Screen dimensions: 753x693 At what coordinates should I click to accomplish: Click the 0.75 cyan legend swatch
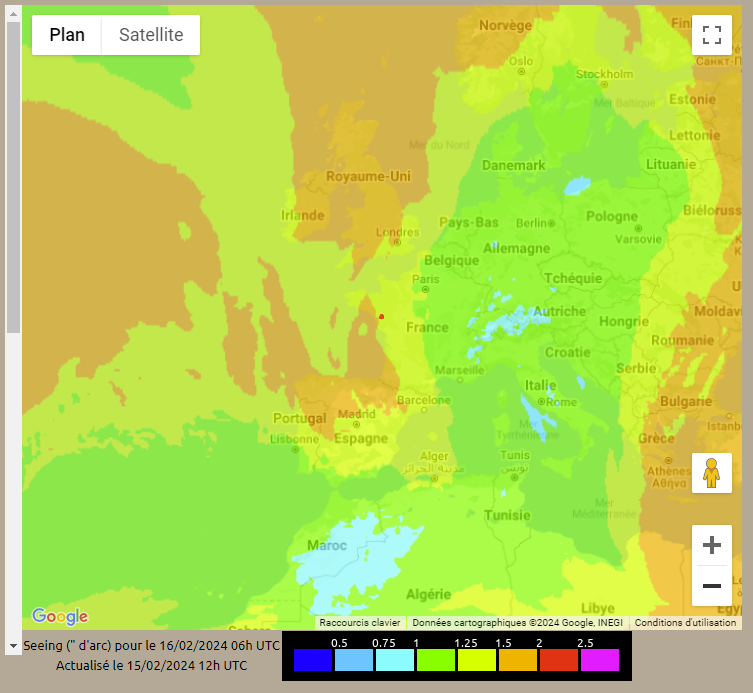point(395,660)
